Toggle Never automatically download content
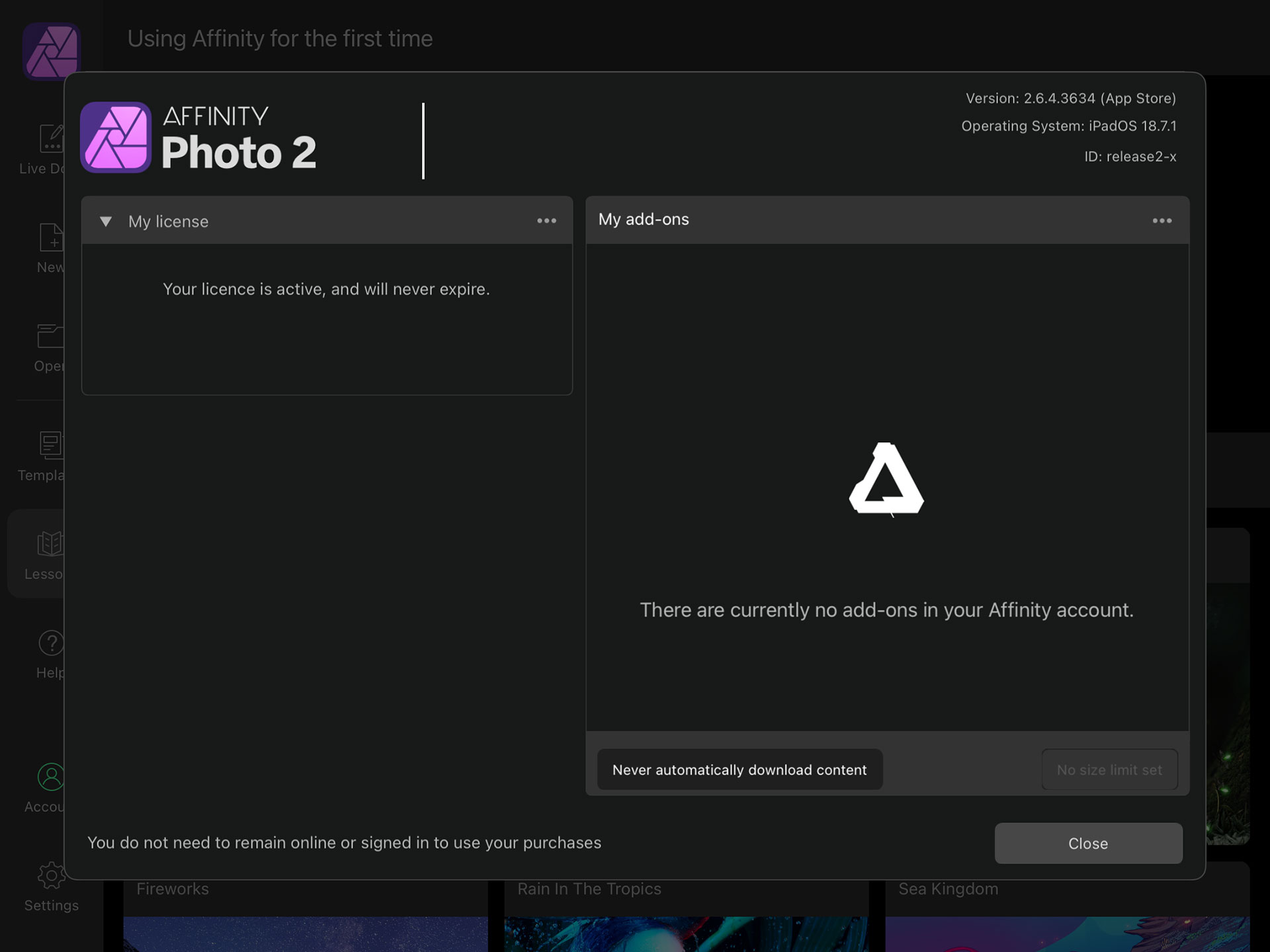1270x952 pixels. pyautogui.click(x=739, y=770)
